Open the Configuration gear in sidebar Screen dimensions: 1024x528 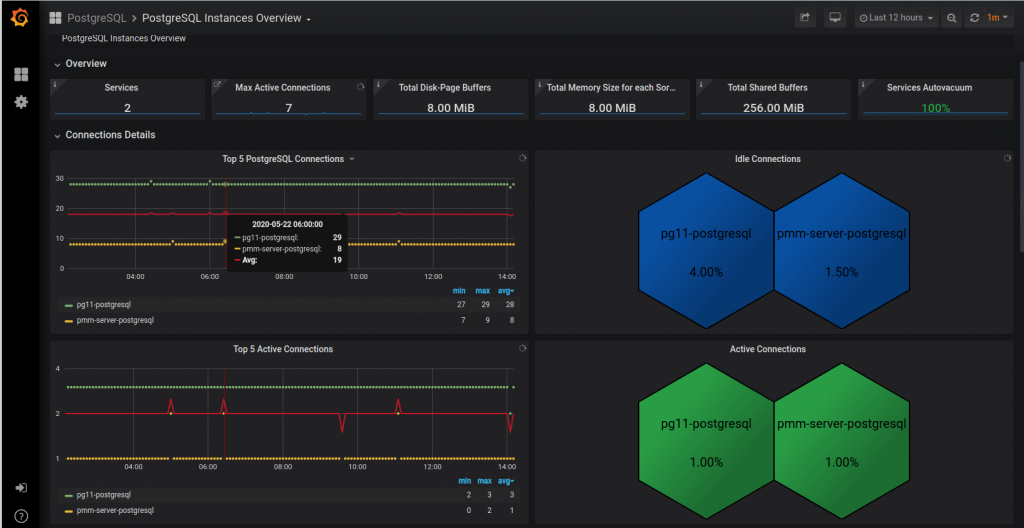click(x=20, y=102)
